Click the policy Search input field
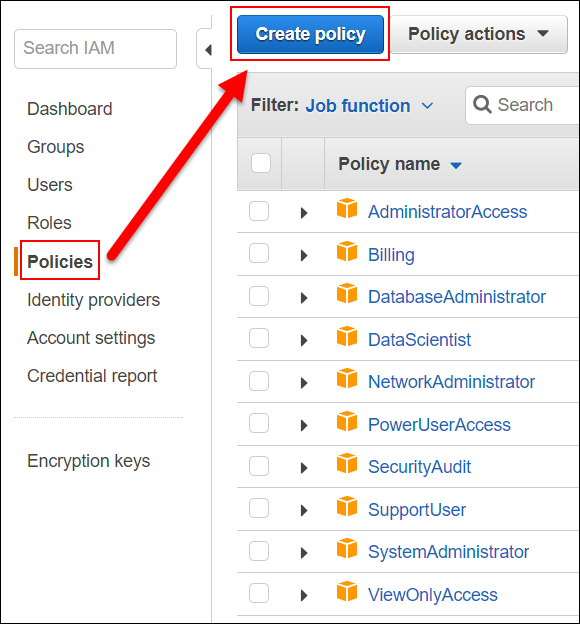The width and height of the screenshot is (580, 624). click(x=522, y=105)
